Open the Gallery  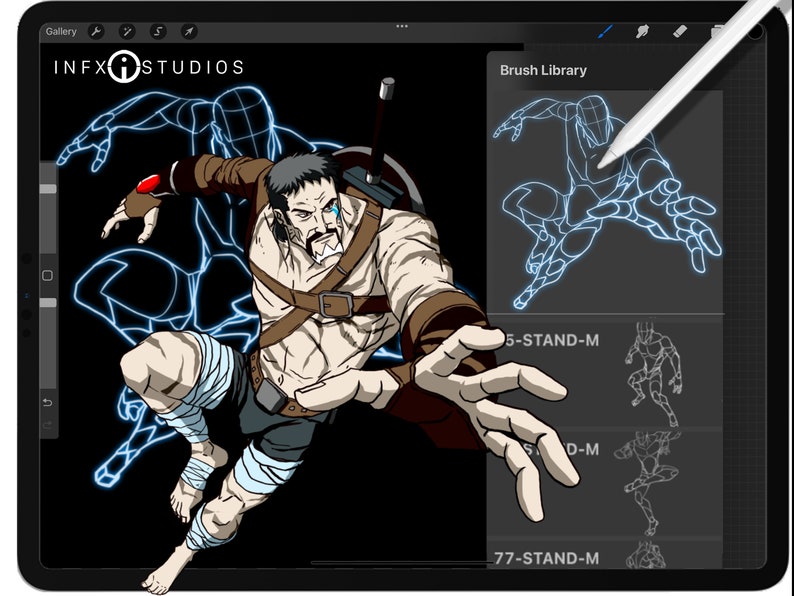pyautogui.click(x=61, y=31)
